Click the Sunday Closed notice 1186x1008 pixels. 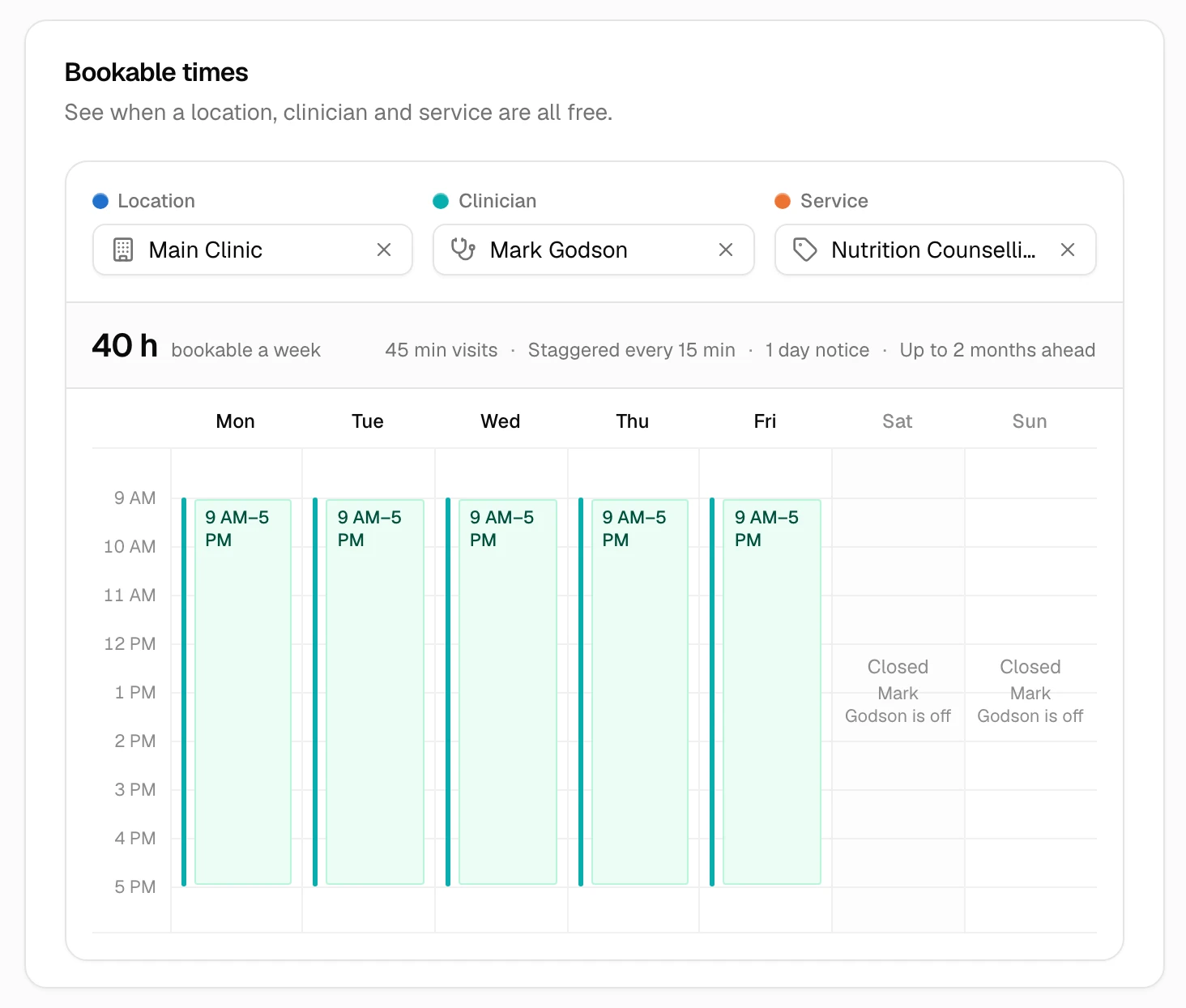1030,691
